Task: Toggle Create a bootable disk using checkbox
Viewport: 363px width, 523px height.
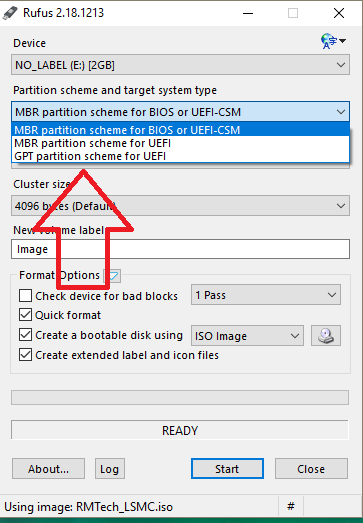Action: (x=25, y=335)
